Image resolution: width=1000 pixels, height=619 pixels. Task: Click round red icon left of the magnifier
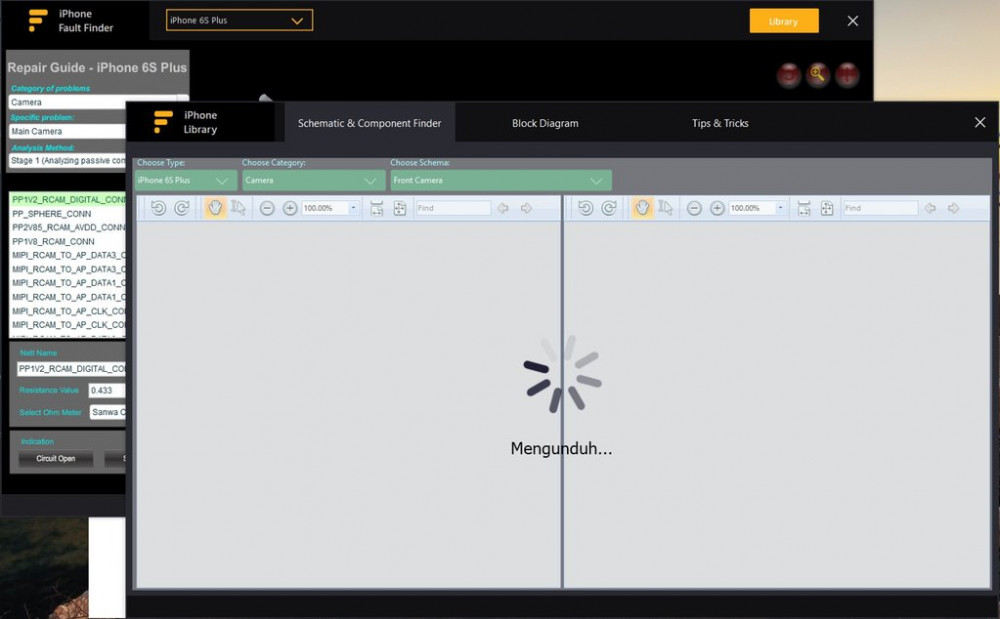pyautogui.click(x=789, y=75)
